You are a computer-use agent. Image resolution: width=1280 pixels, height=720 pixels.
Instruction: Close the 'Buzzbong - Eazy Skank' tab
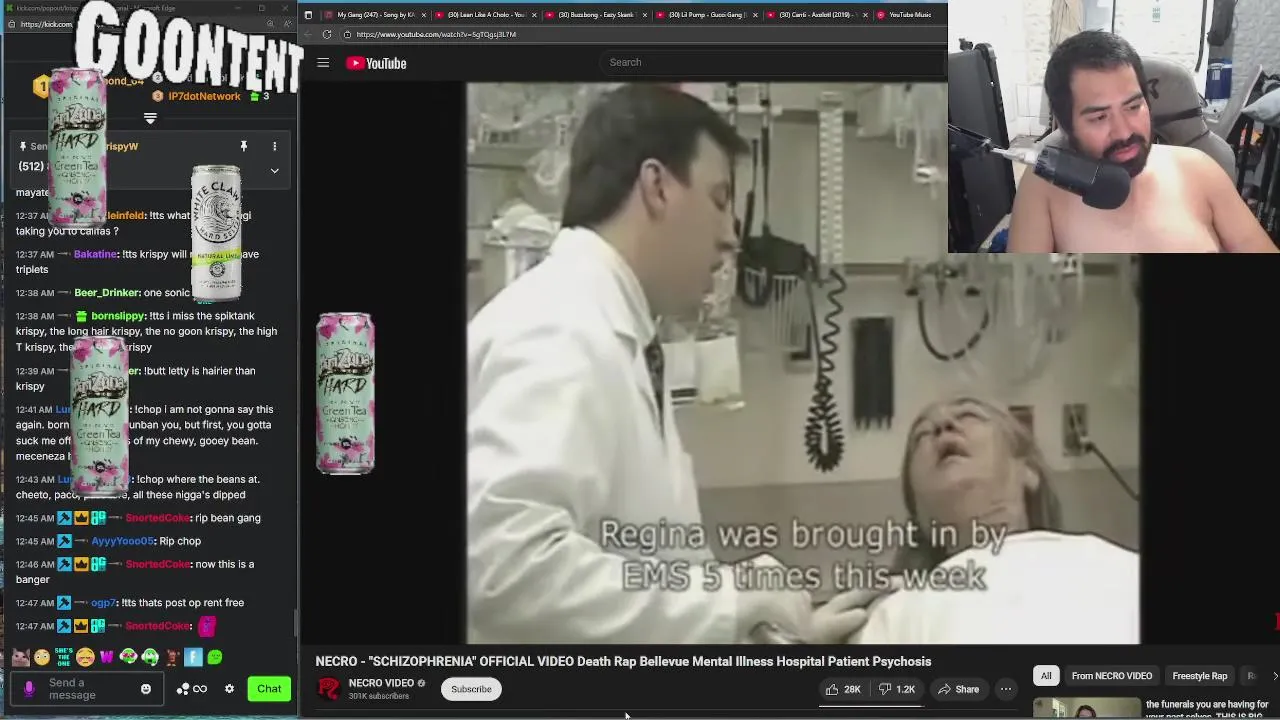pyautogui.click(x=644, y=15)
